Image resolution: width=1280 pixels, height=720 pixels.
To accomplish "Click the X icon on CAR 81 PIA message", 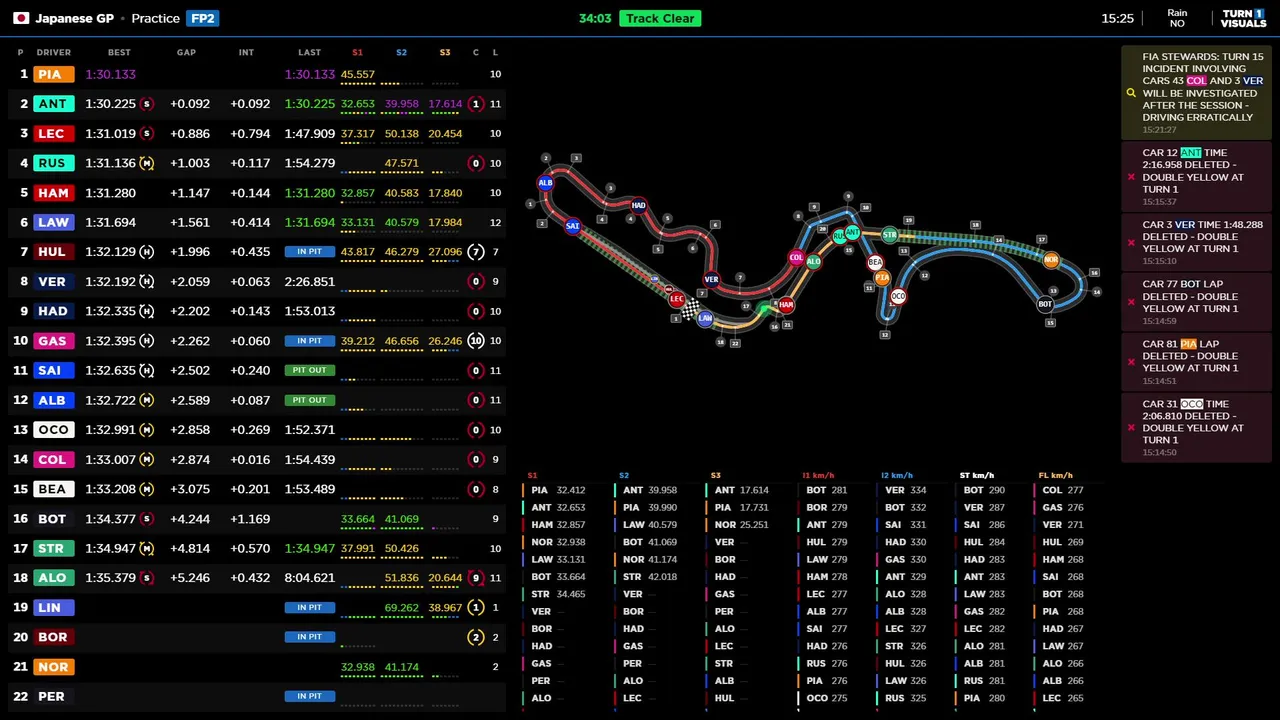I will pos(1131,362).
